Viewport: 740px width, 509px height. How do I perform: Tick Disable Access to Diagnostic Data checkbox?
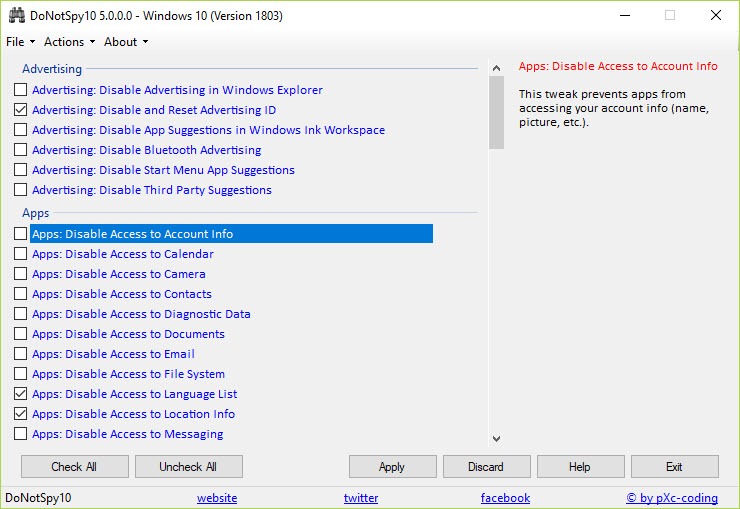(x=20, y=314)
